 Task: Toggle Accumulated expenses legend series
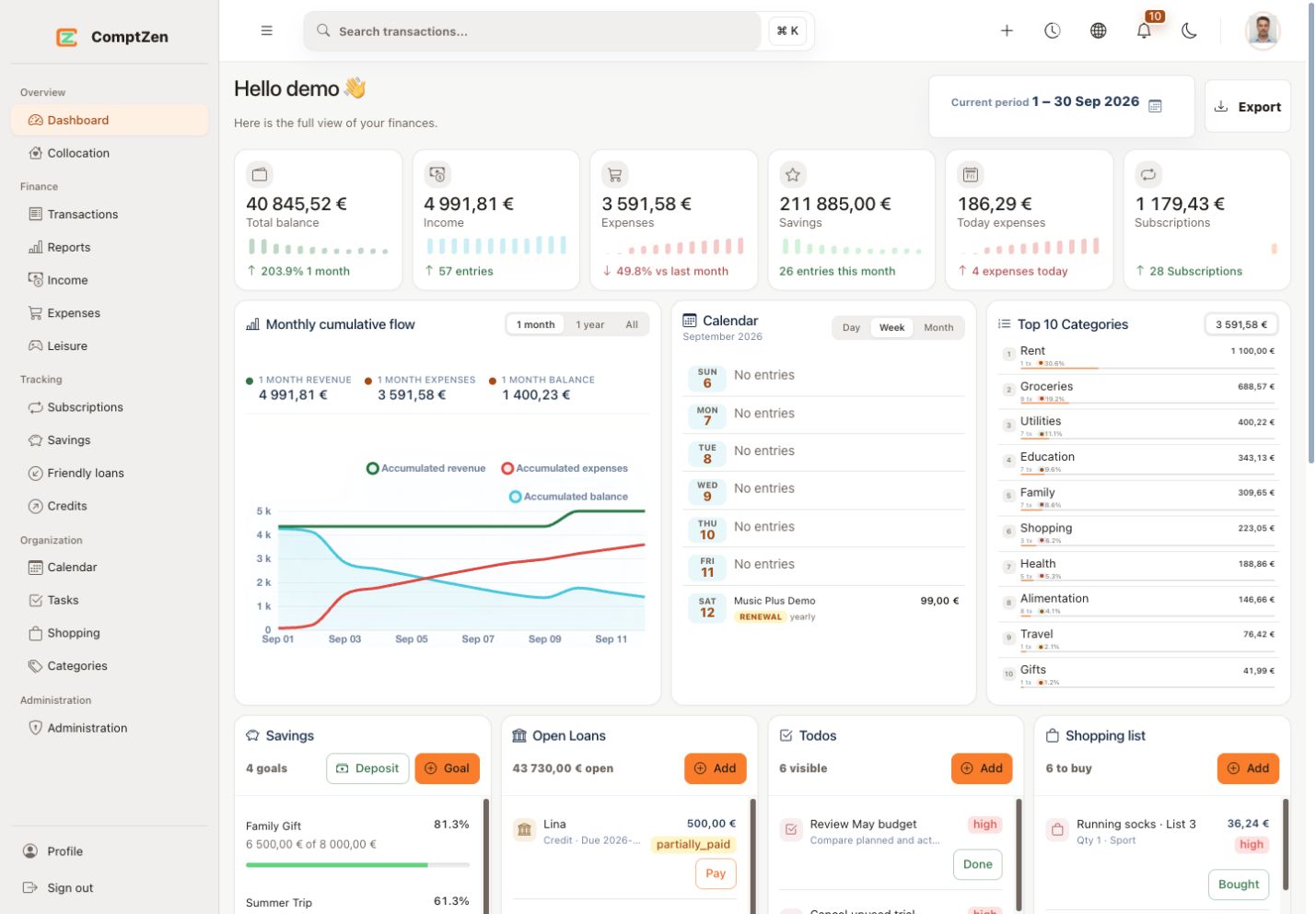(564, 468)
